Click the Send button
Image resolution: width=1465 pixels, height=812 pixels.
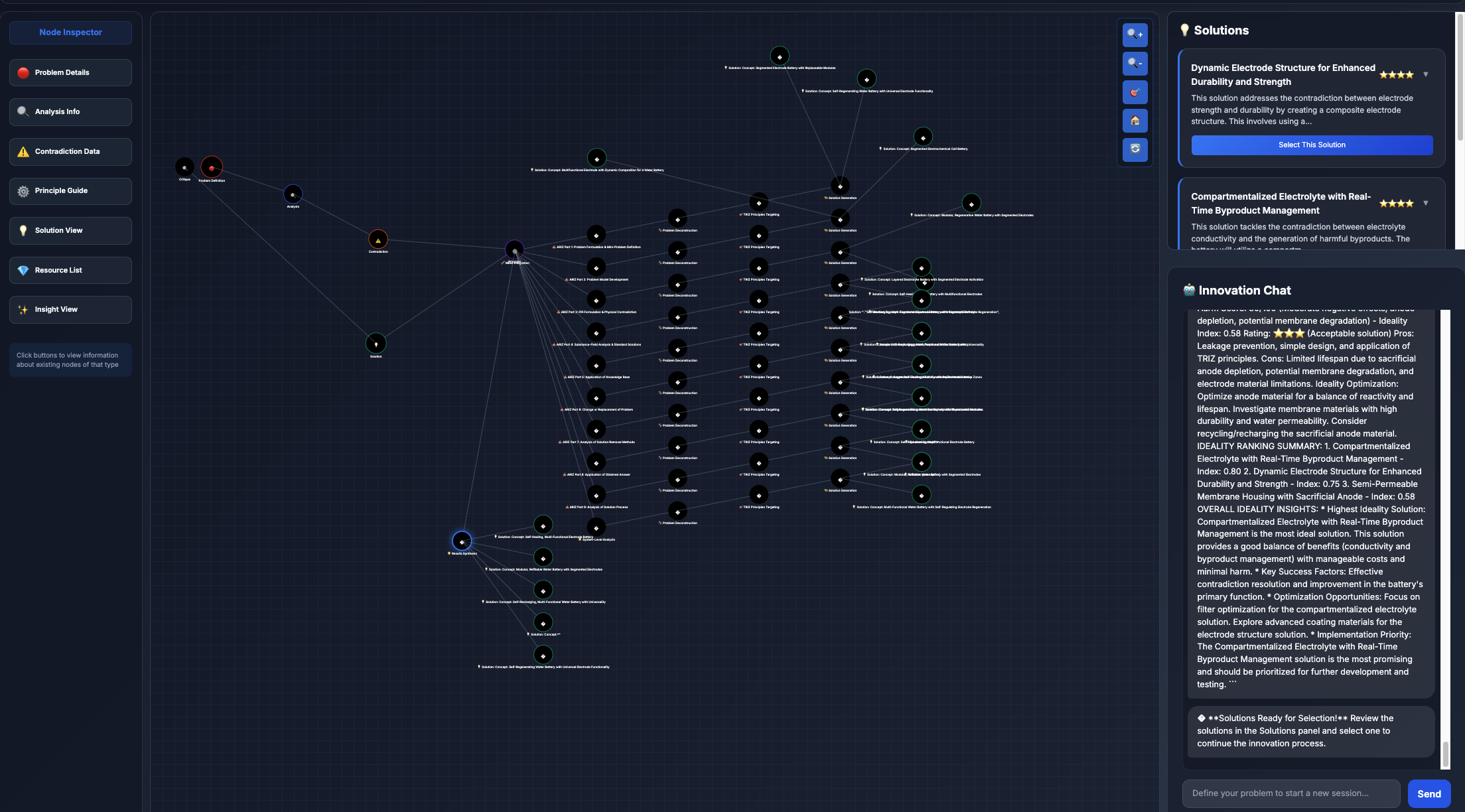[x=1429, y=793]
